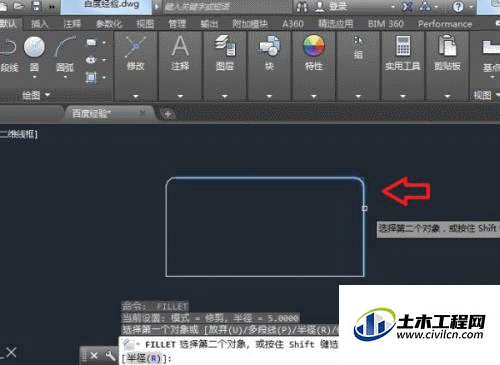Image resolution: width=500 pixels, height=365 pixels.
Task: Switch to the View (视图) ribbon tab
Action: 145,24
